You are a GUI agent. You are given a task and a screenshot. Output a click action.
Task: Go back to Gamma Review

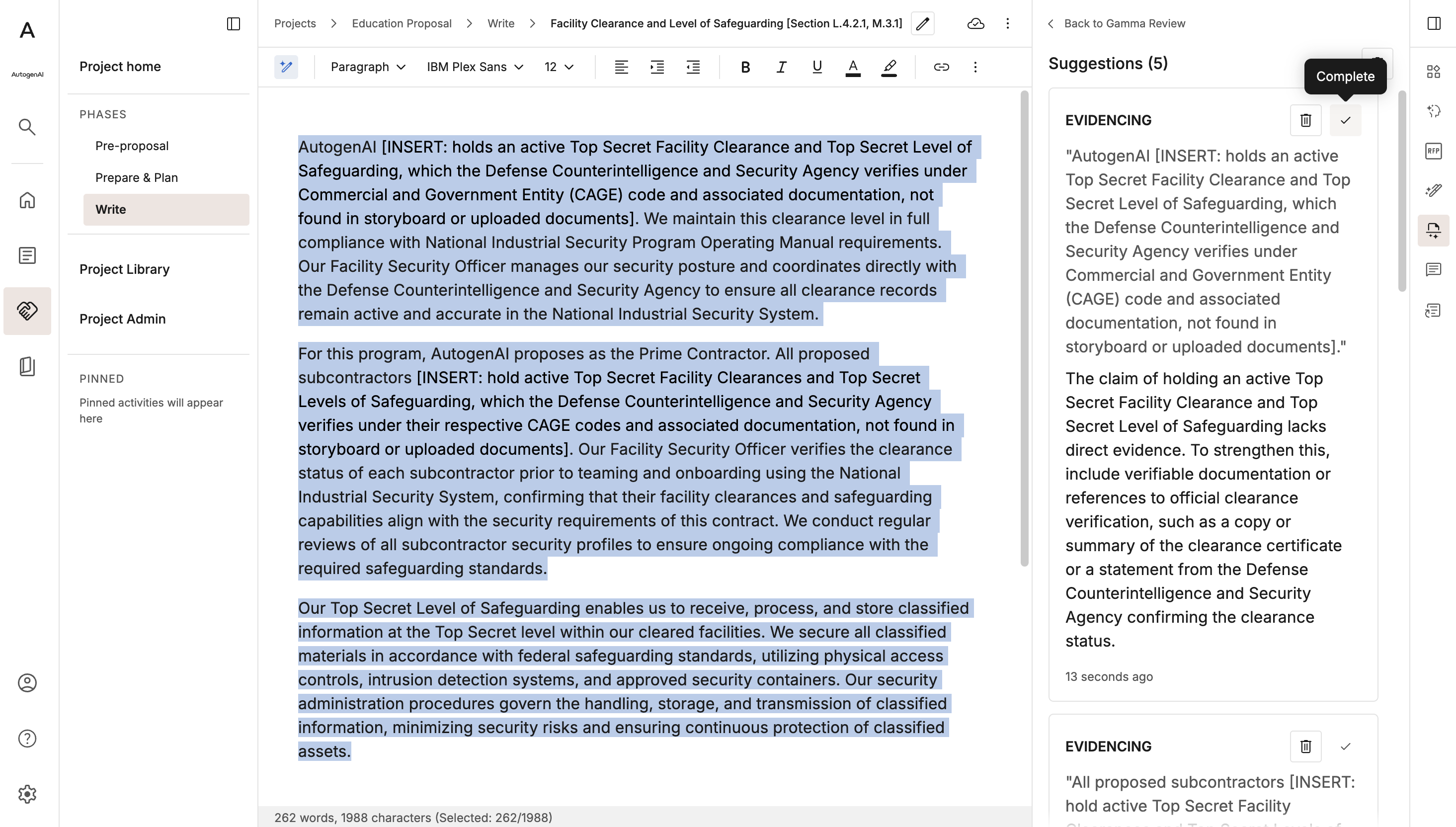click(1117, 23)
